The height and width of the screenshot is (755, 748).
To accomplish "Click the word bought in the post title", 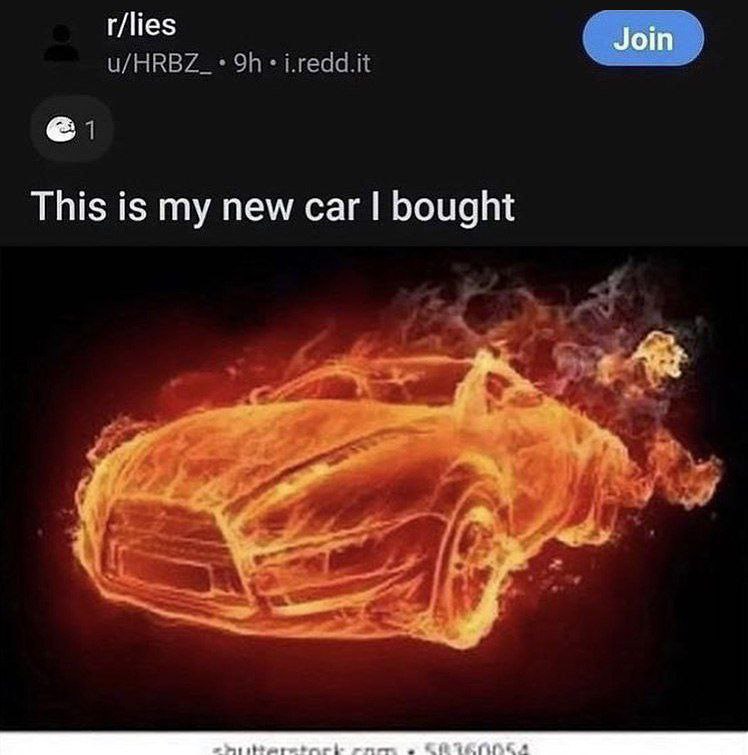I will tap(453, 208).
